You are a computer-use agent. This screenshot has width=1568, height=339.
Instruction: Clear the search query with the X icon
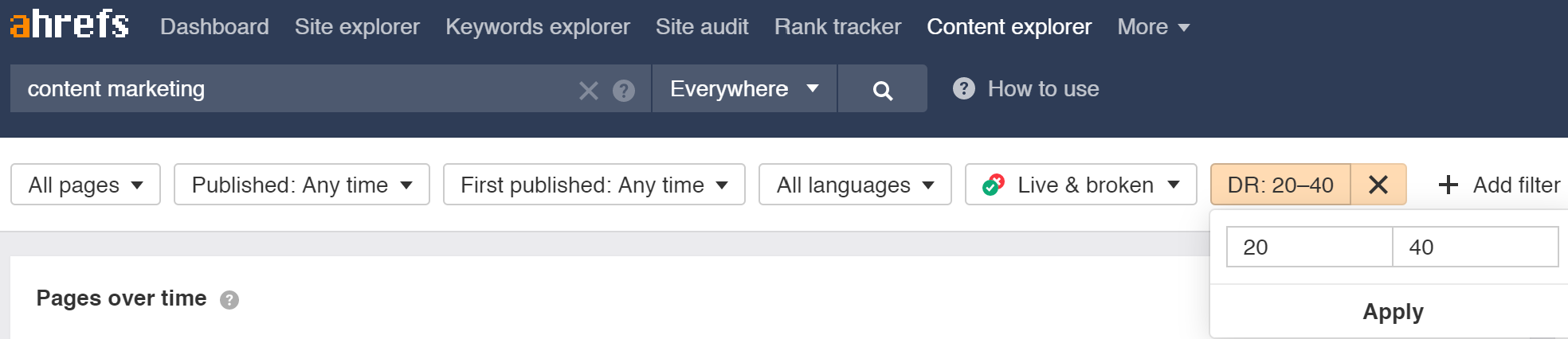(x=589, y=91)
